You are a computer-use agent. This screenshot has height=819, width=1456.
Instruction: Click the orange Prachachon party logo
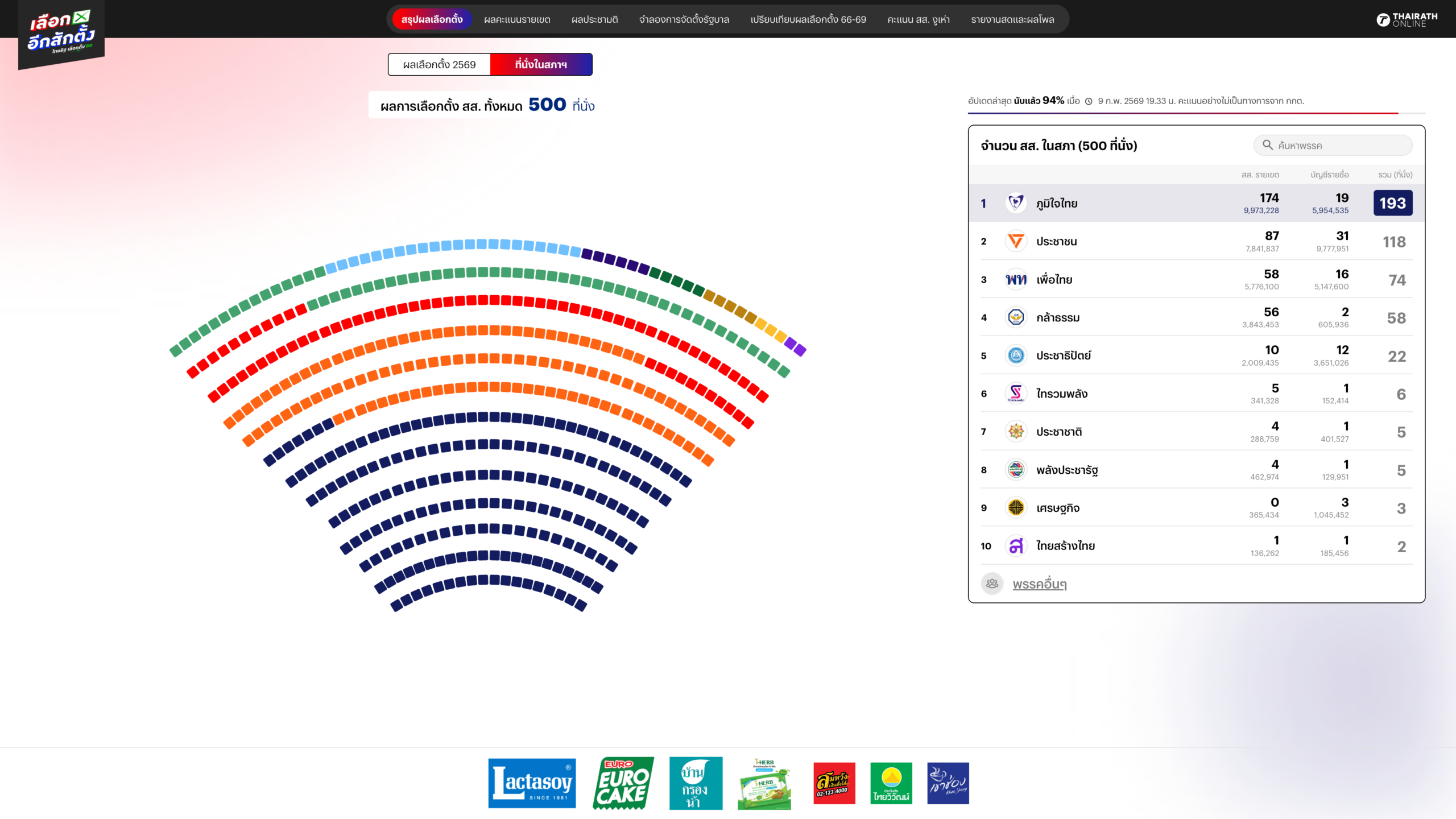(x=1016, y=241)
